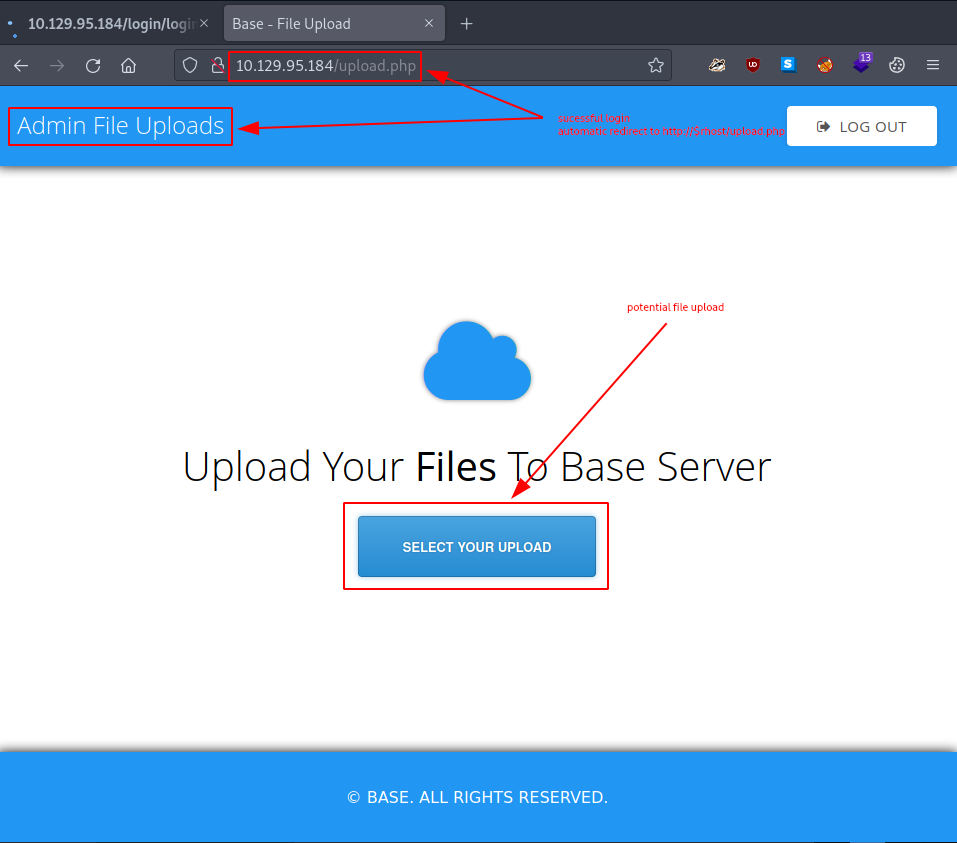
Task: Open the Firefox application hamburger menu
Action: [932, 65]
